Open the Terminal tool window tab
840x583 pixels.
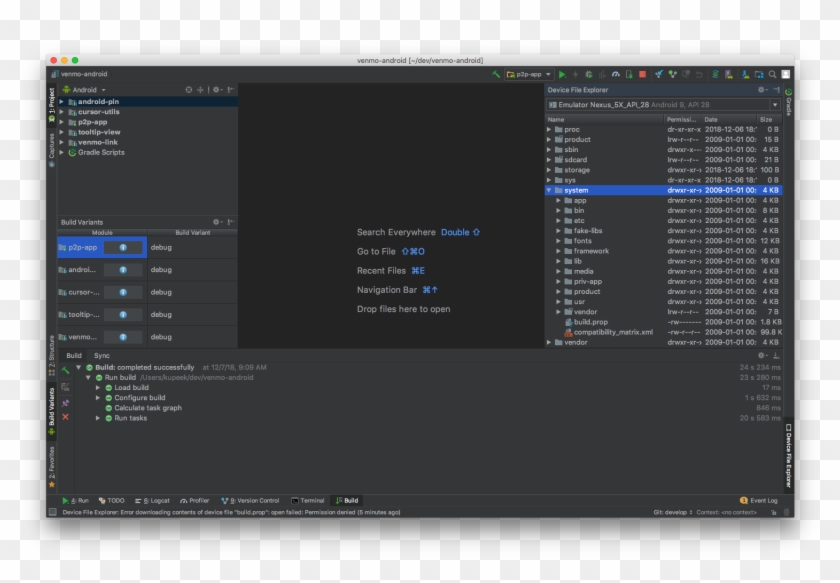pos(308,500)
